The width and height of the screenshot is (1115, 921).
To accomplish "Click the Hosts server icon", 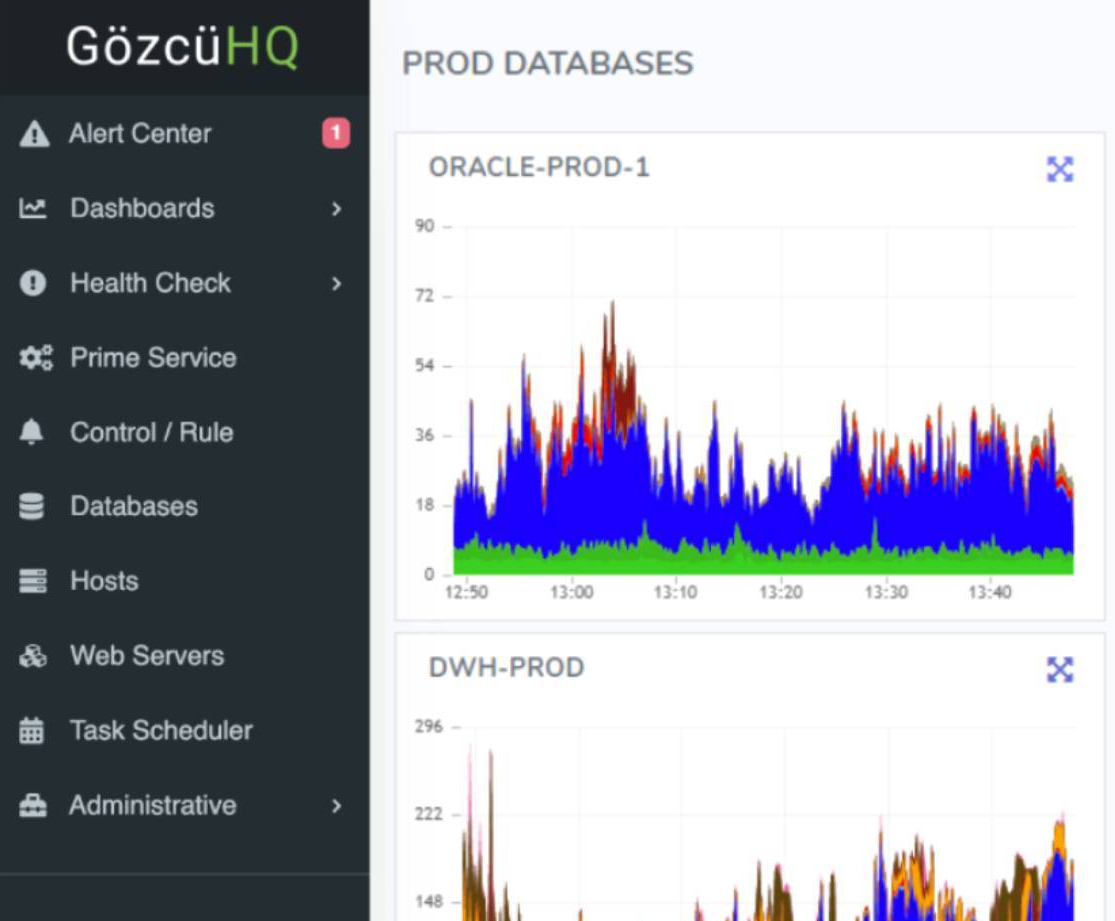I will click(33, 581).
